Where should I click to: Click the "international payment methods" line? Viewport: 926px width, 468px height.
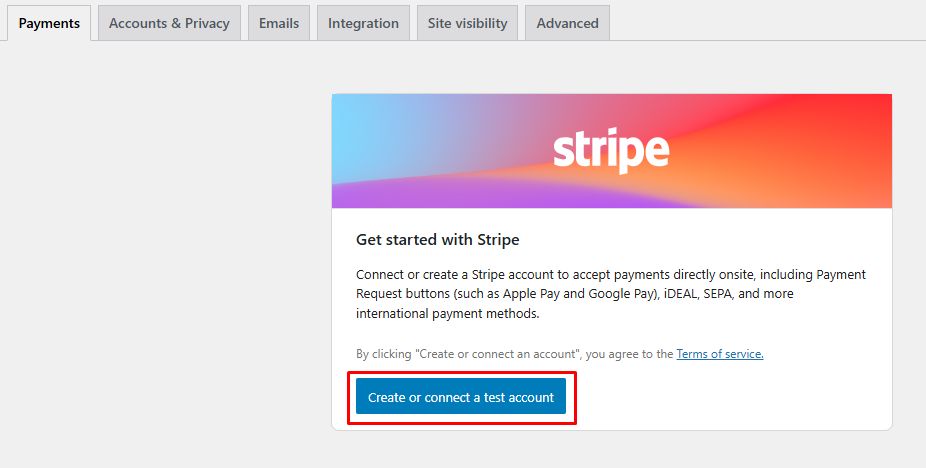point(447,314)
